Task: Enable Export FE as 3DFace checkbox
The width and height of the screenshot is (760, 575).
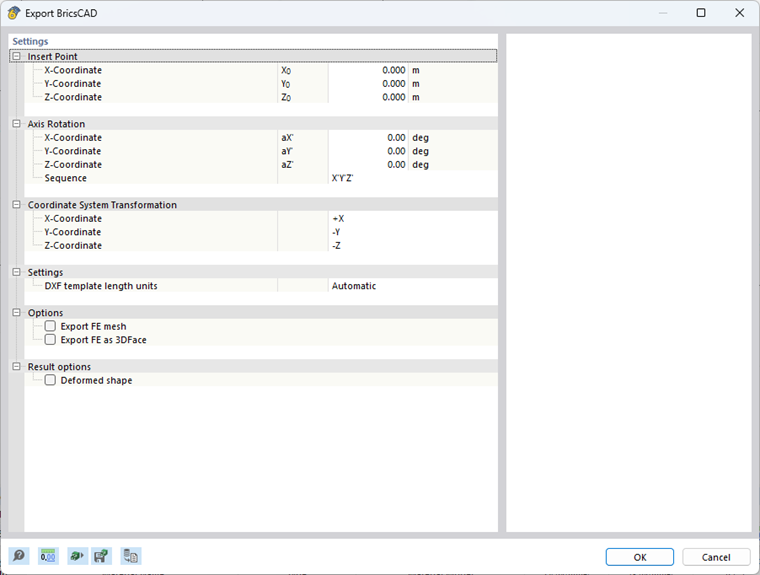Action: coord(50,339)
